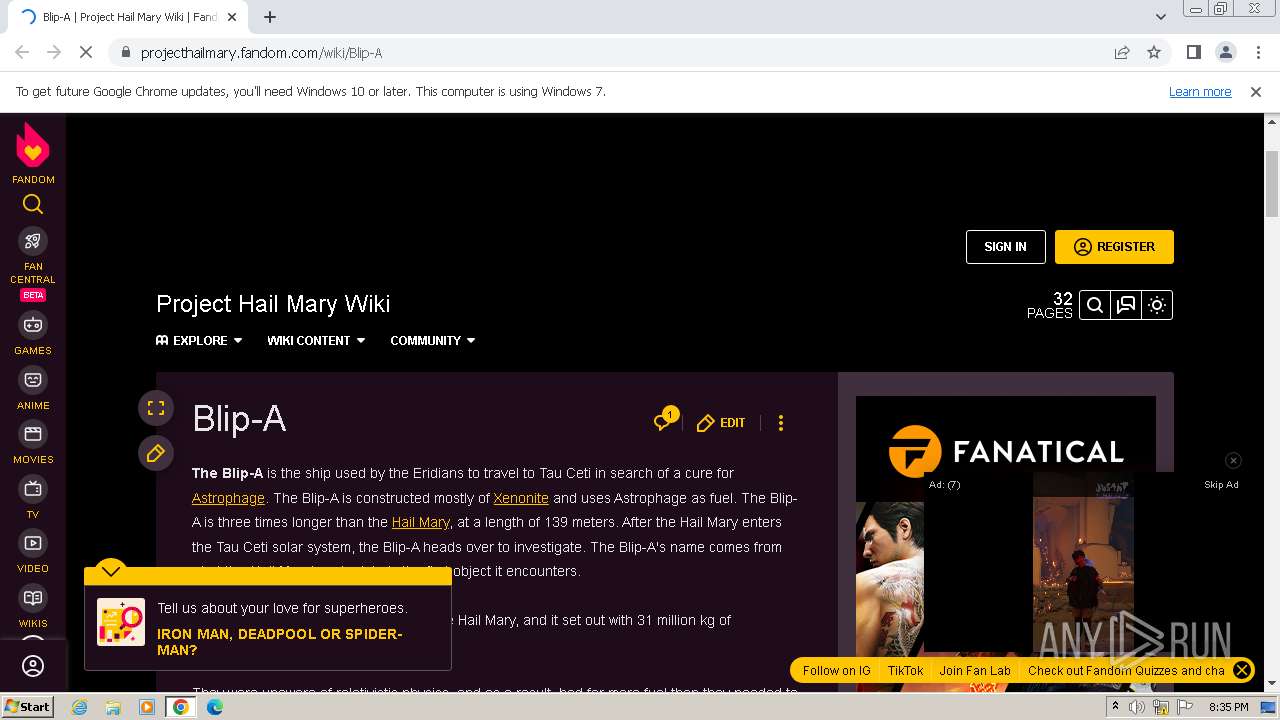Image resolution: width=1280 pixels, height=720 pixels.
Task: Open article comments bubble
Action: pos(665,420)
